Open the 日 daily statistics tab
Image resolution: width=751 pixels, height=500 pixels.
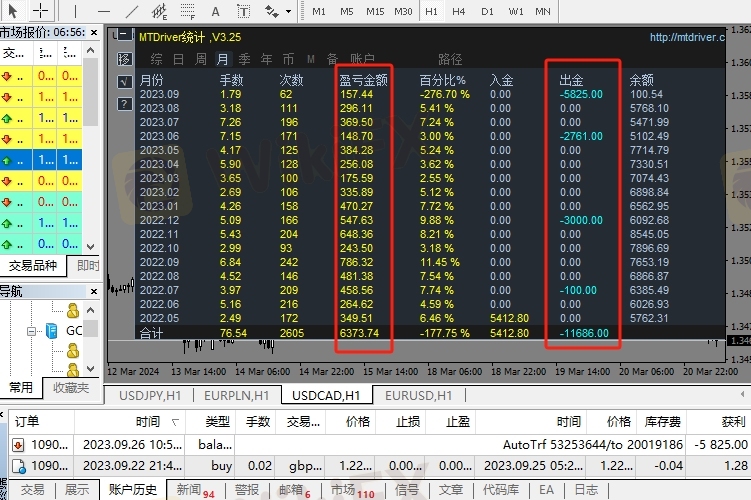(178, 59)
